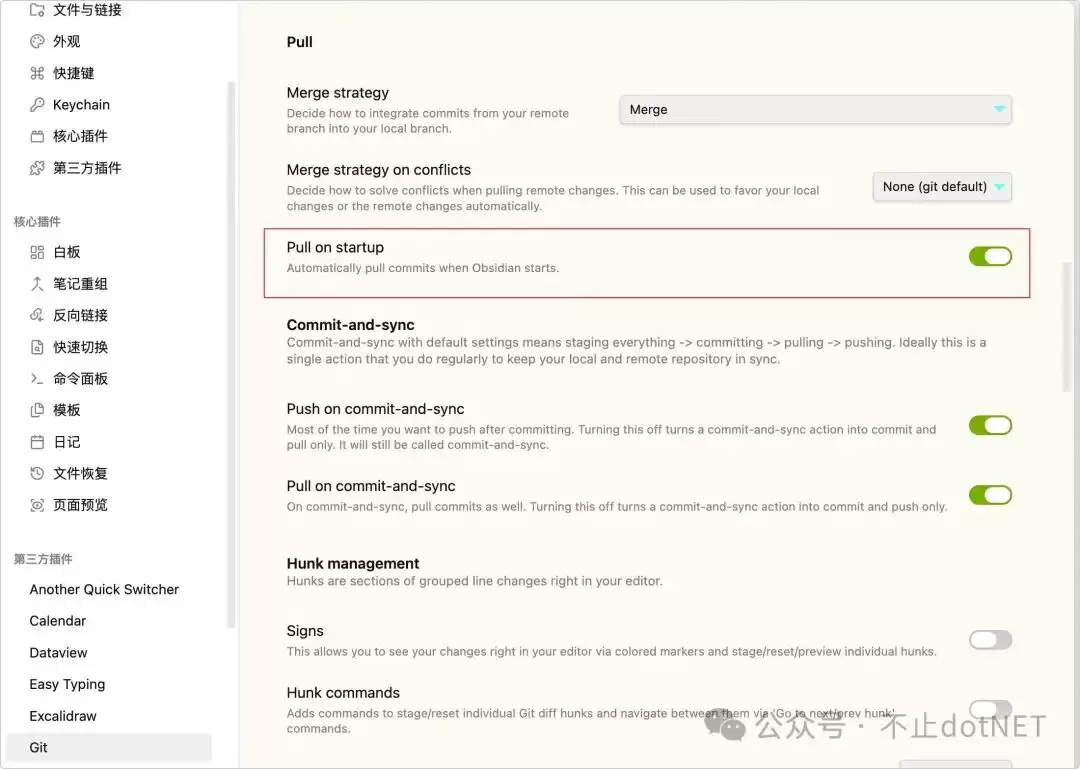Click the Hotkeys (快捷键) command icon

37,73
